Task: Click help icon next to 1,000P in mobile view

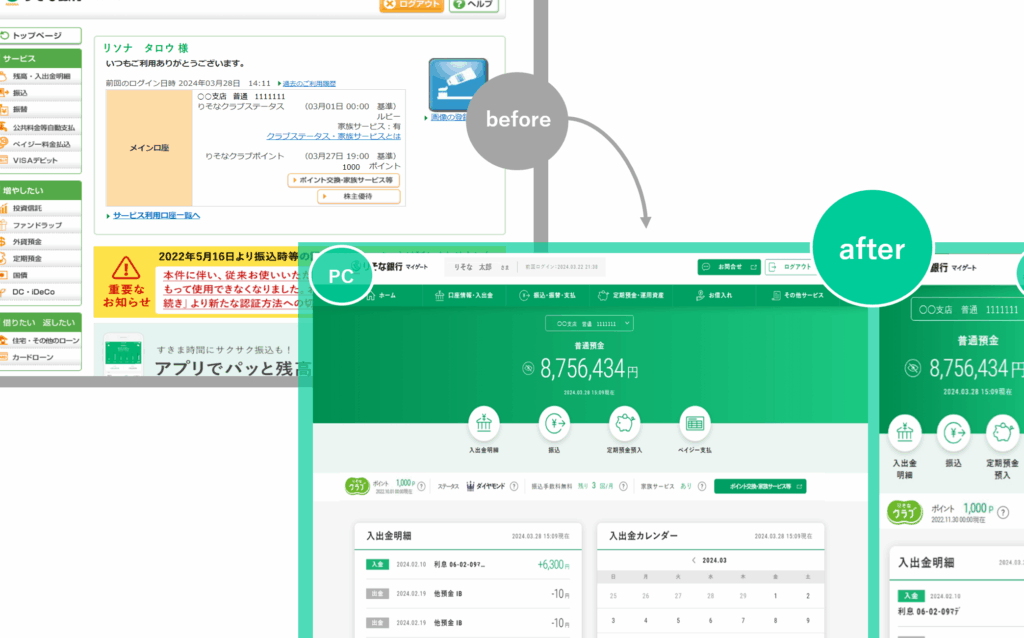Action: tap(1003, 513)
